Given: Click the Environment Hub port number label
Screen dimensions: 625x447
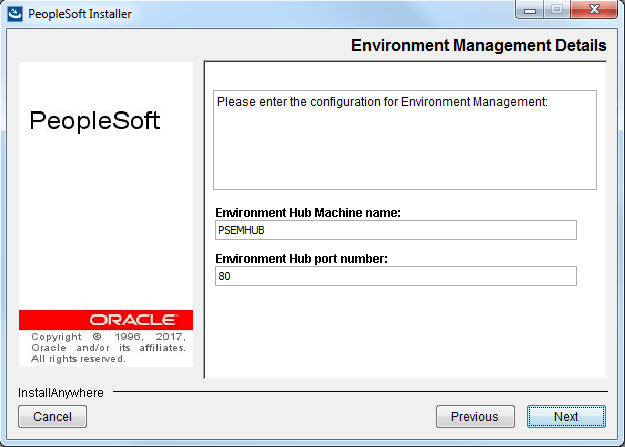Looking at the screenshot, I should pos(301,259).
